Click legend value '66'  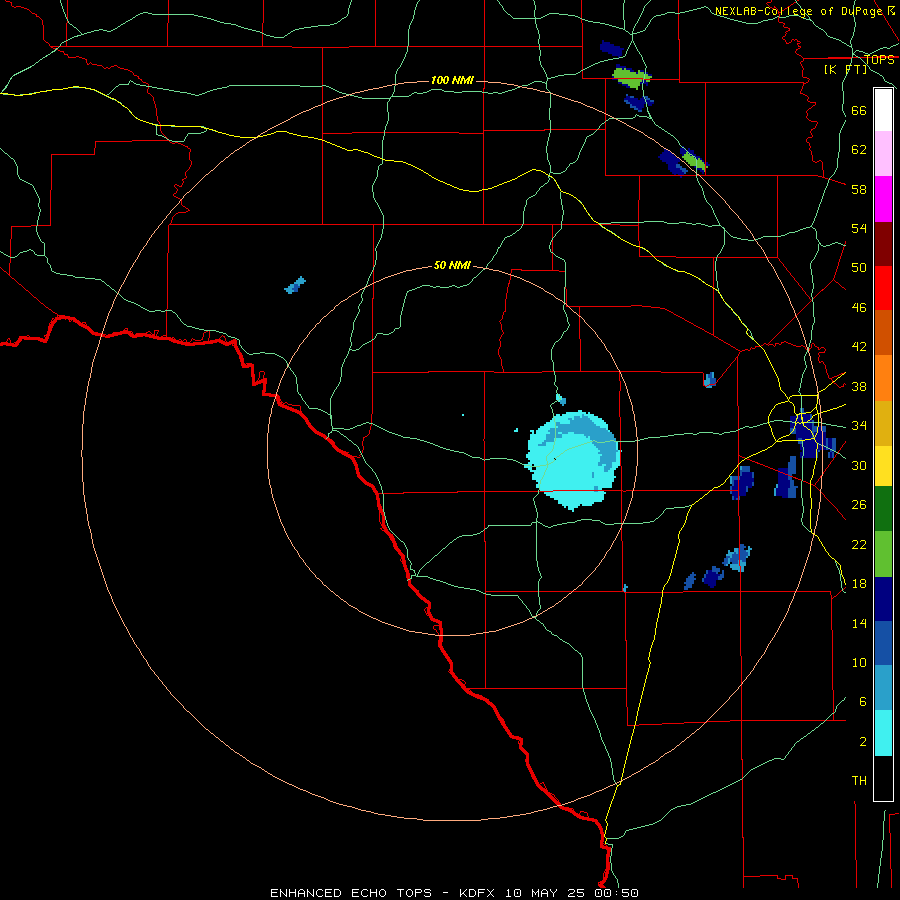point(859,111)
